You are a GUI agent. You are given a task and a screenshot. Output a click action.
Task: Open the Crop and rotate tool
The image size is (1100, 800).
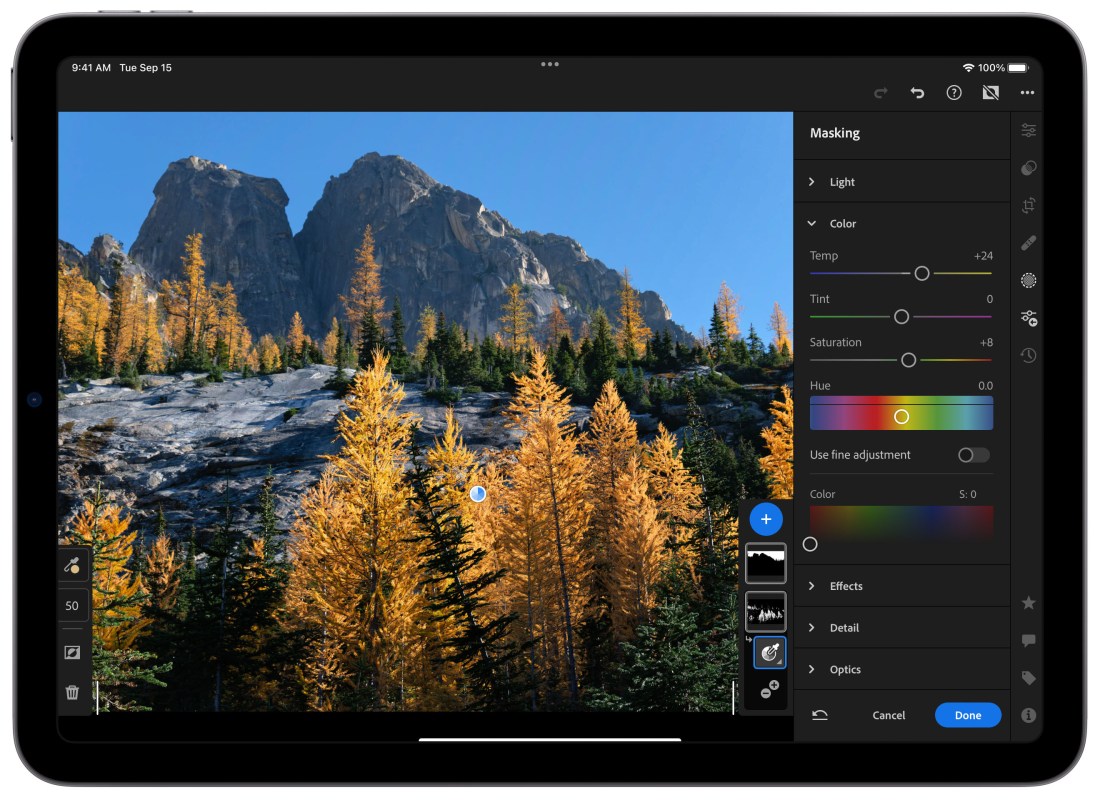pyautogui.click(x=1028, y=205)
